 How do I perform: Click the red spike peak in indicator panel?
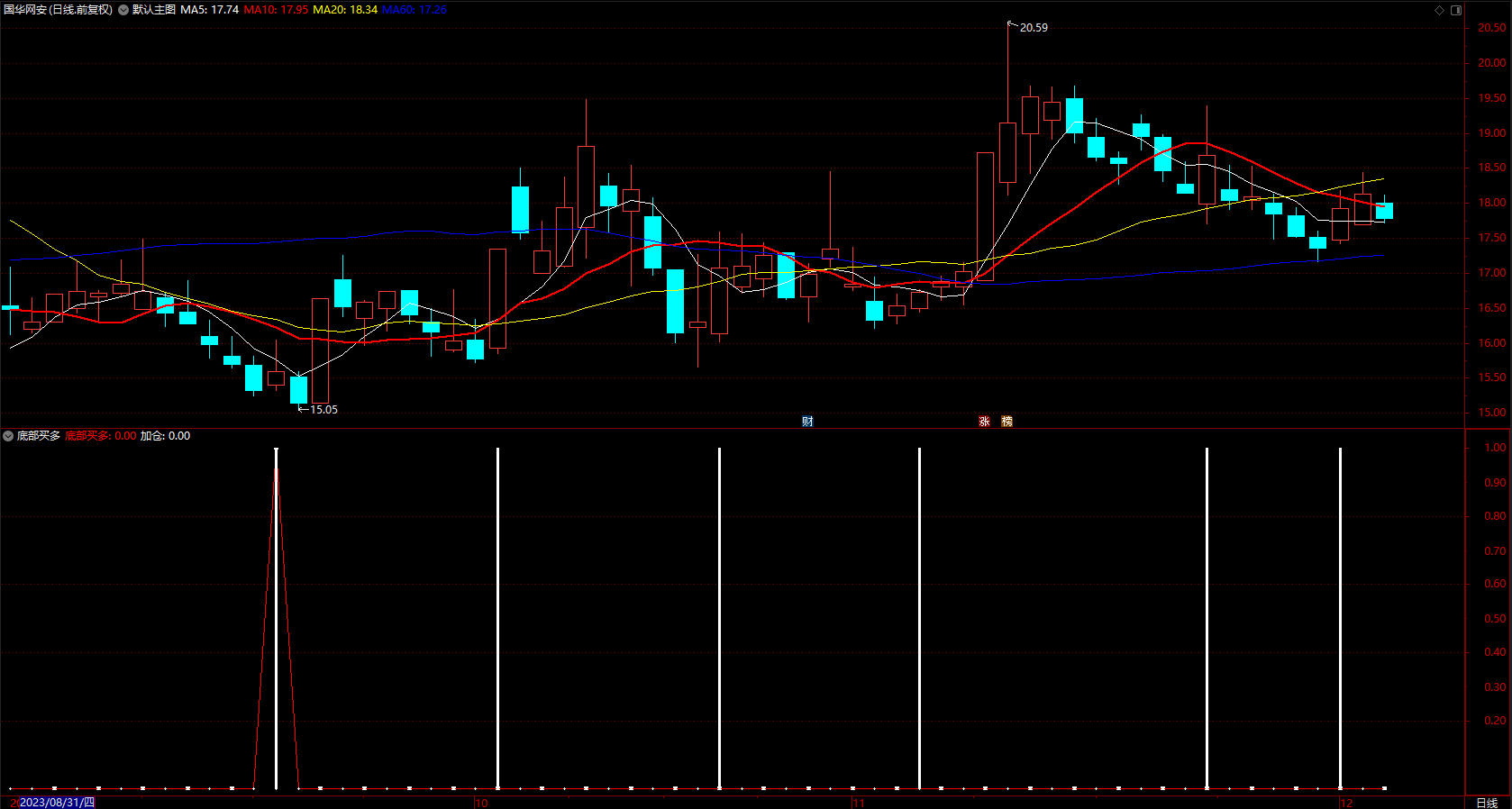(276, 469)
